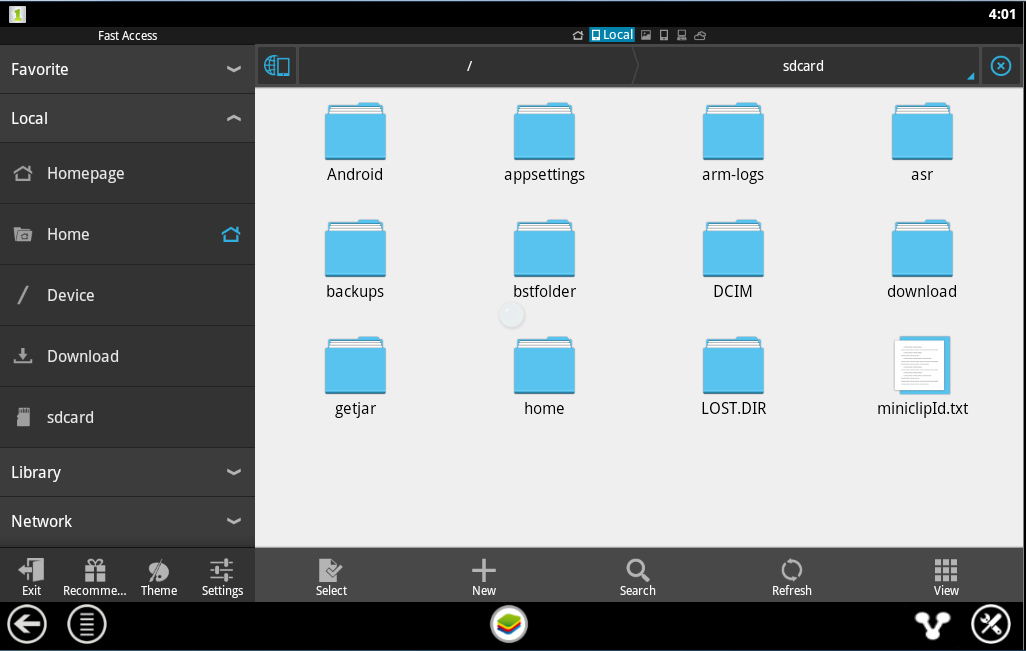
Task: Open the Android folder
Action: 355,143
